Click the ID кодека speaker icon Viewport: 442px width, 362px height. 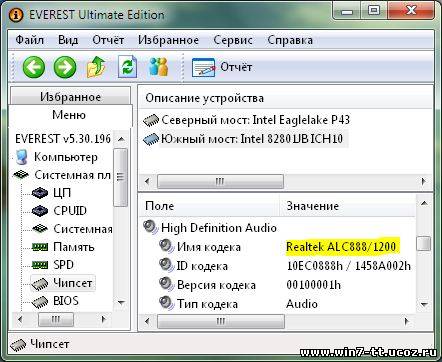click(166, 265)
